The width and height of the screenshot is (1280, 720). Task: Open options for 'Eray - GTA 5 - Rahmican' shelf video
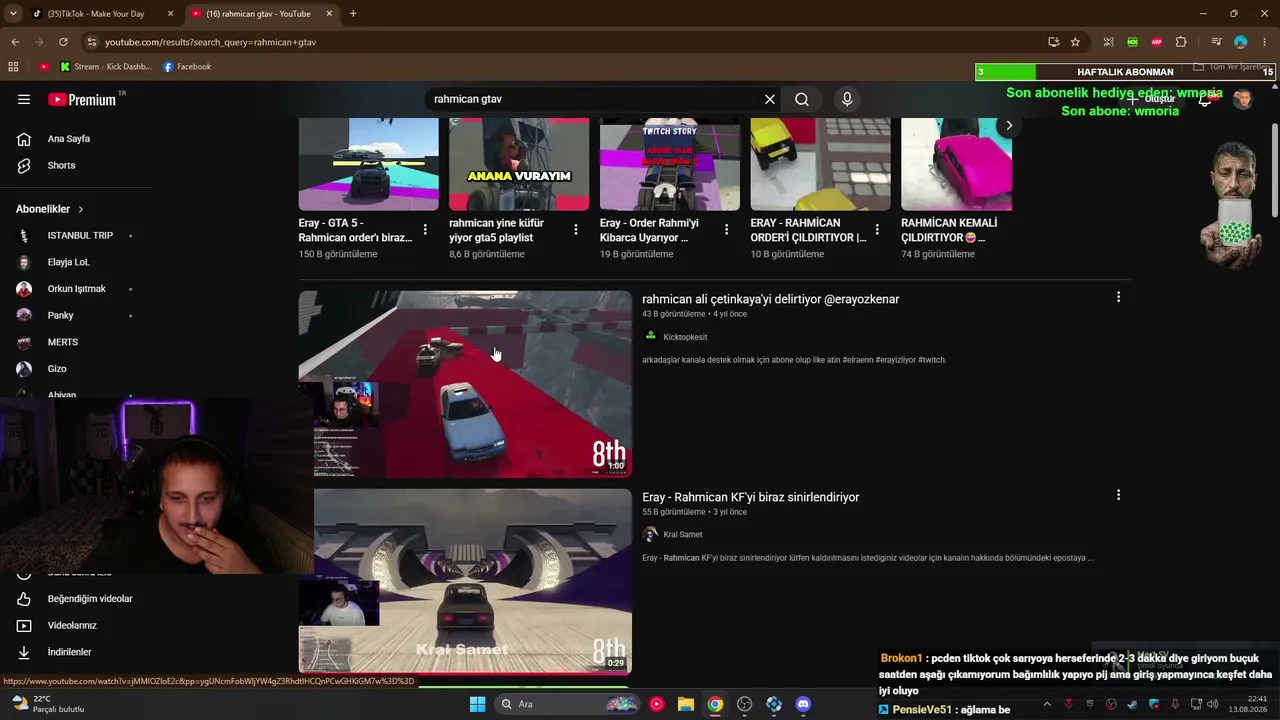click(x=425, y=230)
